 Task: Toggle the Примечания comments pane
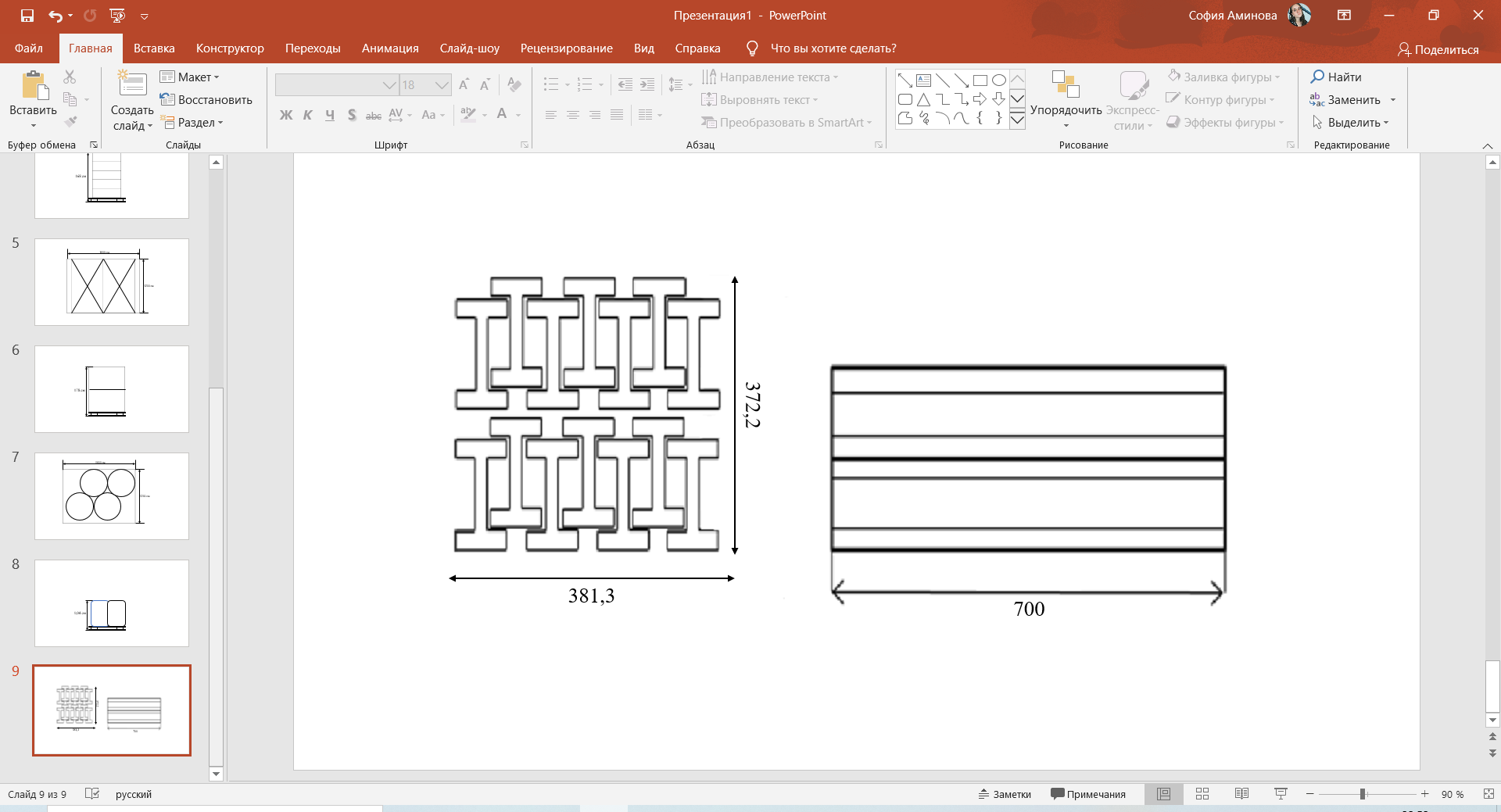point(1088,794)
